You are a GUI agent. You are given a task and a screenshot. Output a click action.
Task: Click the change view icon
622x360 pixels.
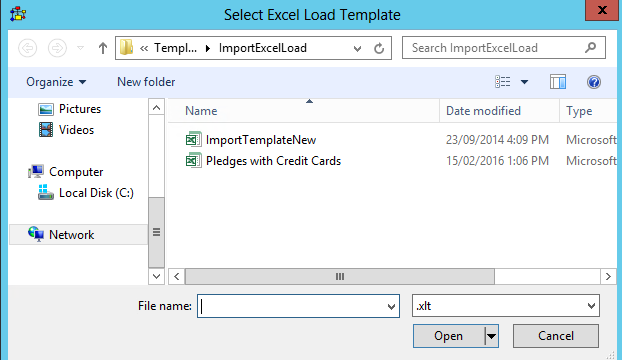click(503, 82)
